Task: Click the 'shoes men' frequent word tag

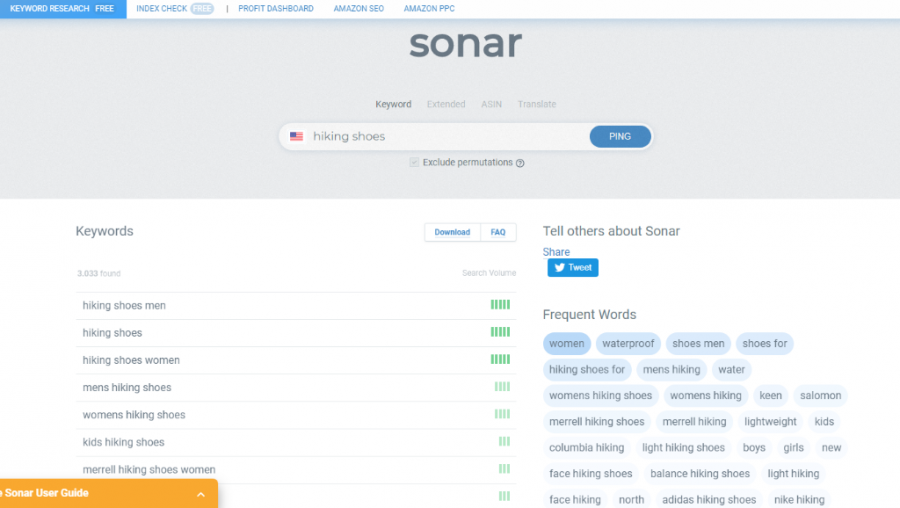Action: (698, 343)
